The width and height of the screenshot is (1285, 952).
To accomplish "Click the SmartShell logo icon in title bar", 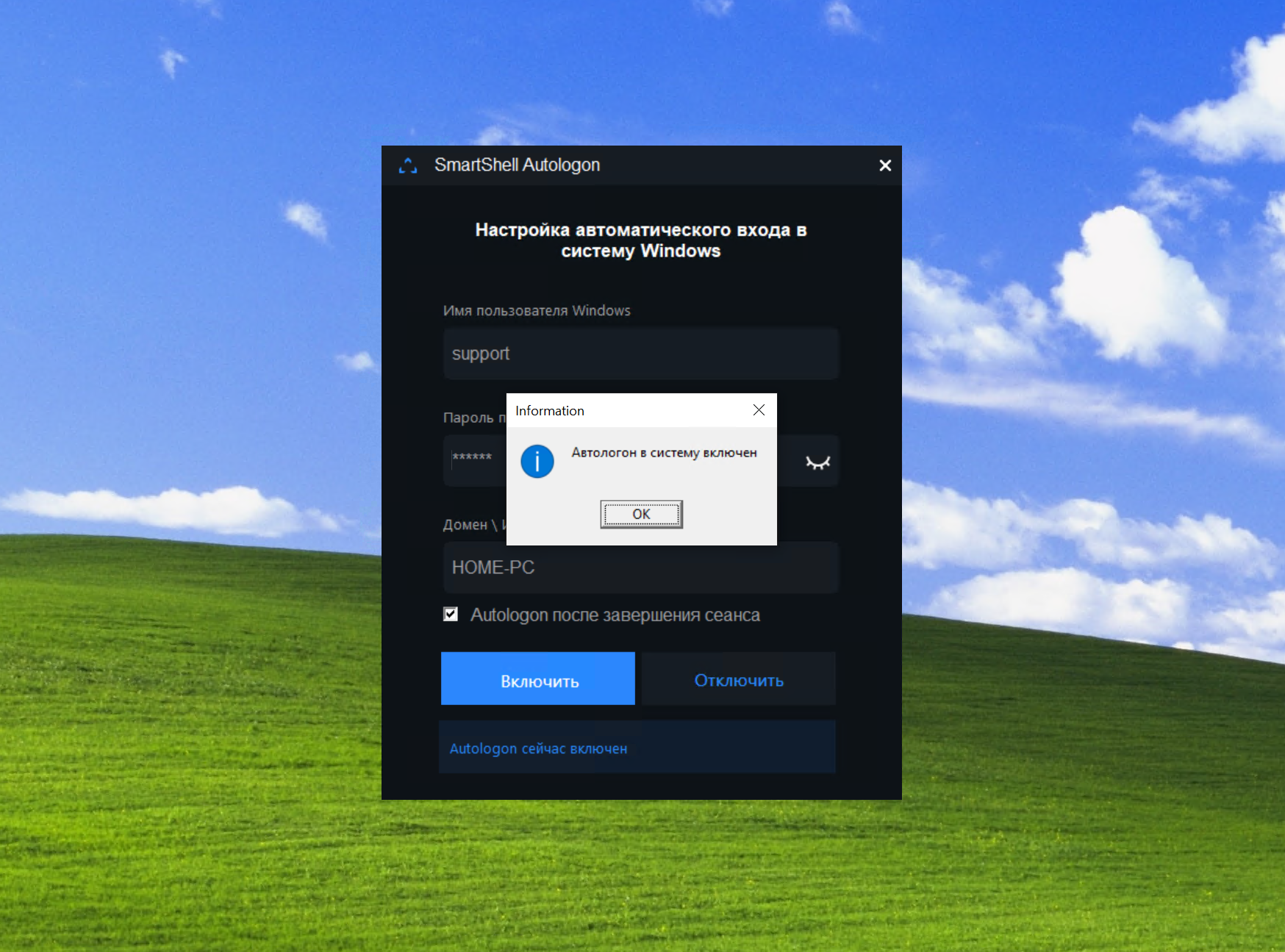I will coord(408,165).
